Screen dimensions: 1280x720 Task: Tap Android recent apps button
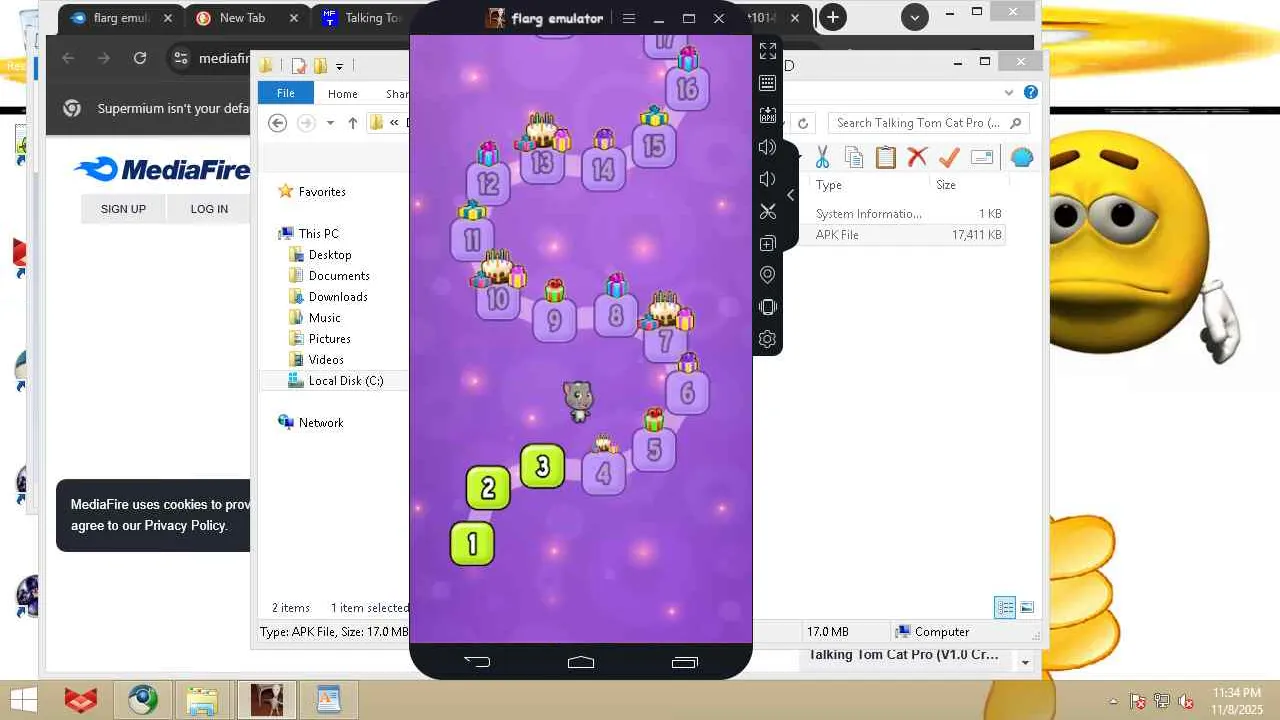click(x=685, y=661)
